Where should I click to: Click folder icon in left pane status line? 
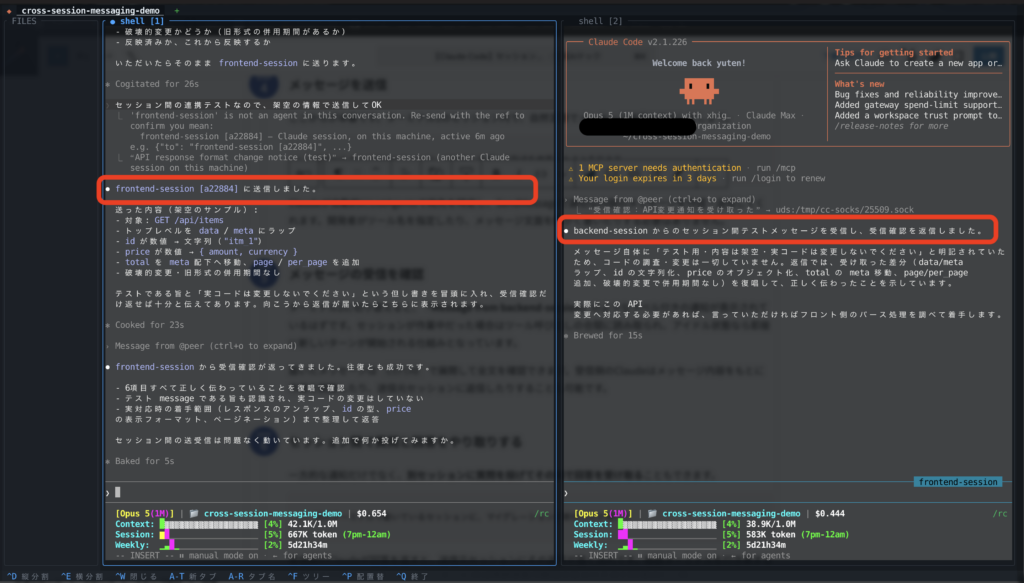point(194,514)
